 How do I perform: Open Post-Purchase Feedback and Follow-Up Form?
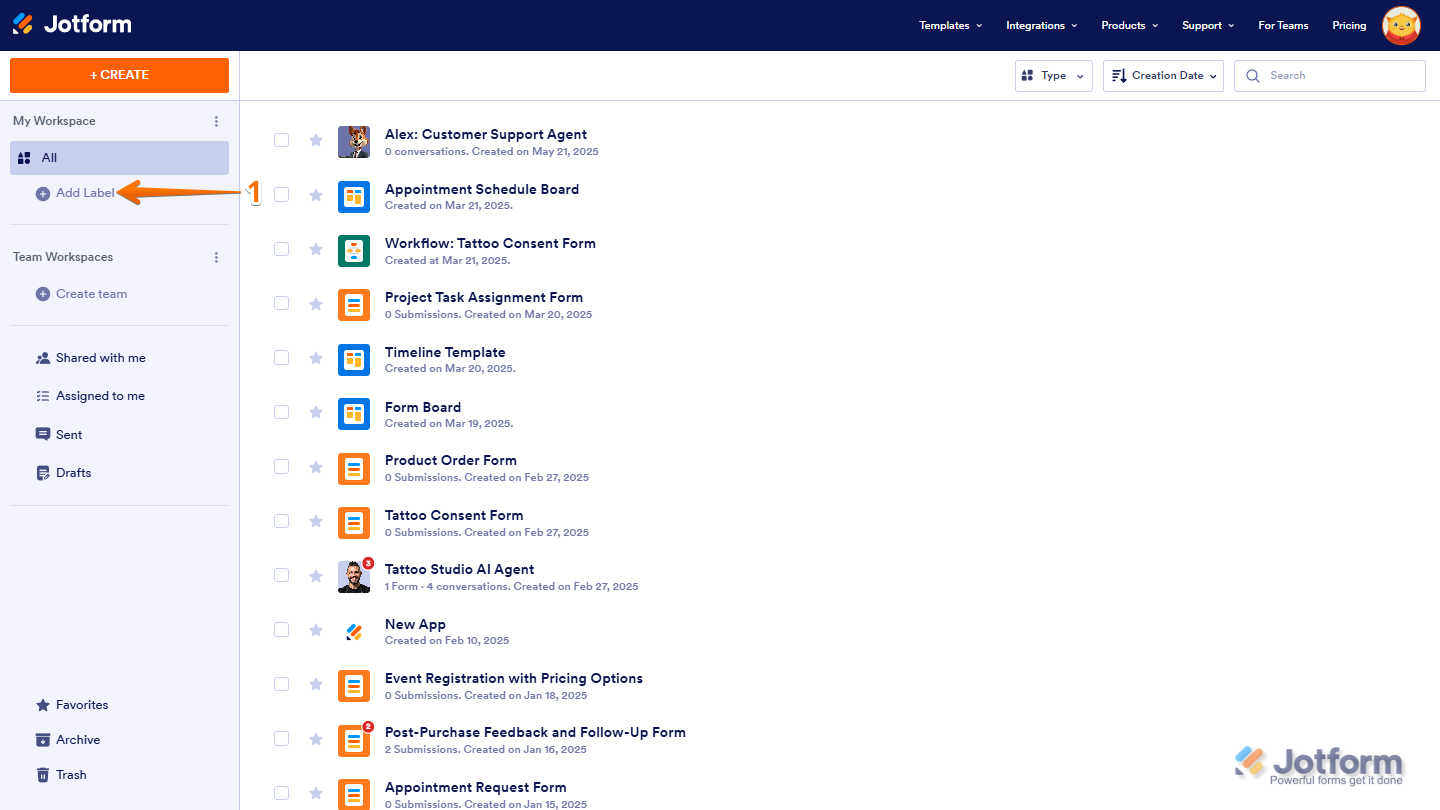tap(535, 732)
